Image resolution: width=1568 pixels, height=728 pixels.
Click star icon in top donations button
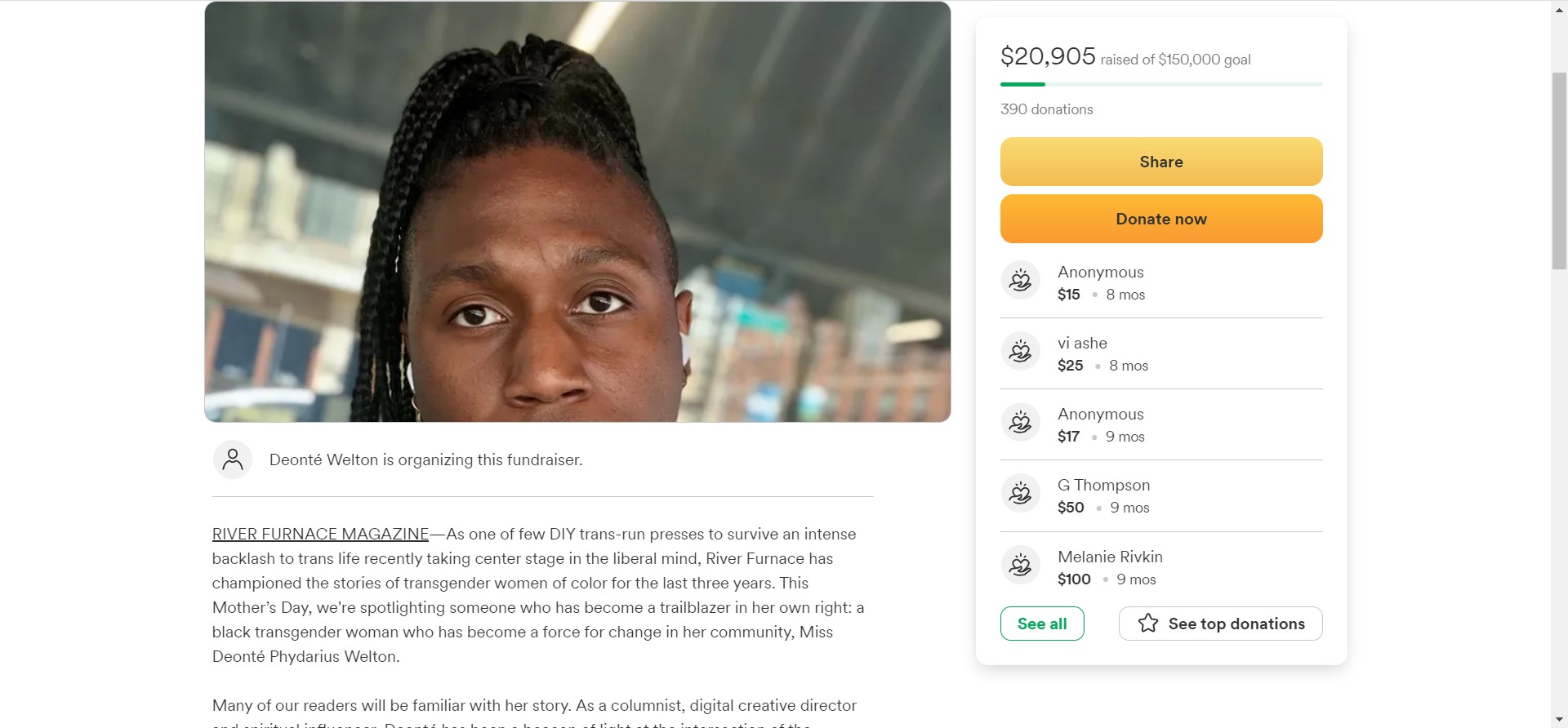(x=1148, y=624)
